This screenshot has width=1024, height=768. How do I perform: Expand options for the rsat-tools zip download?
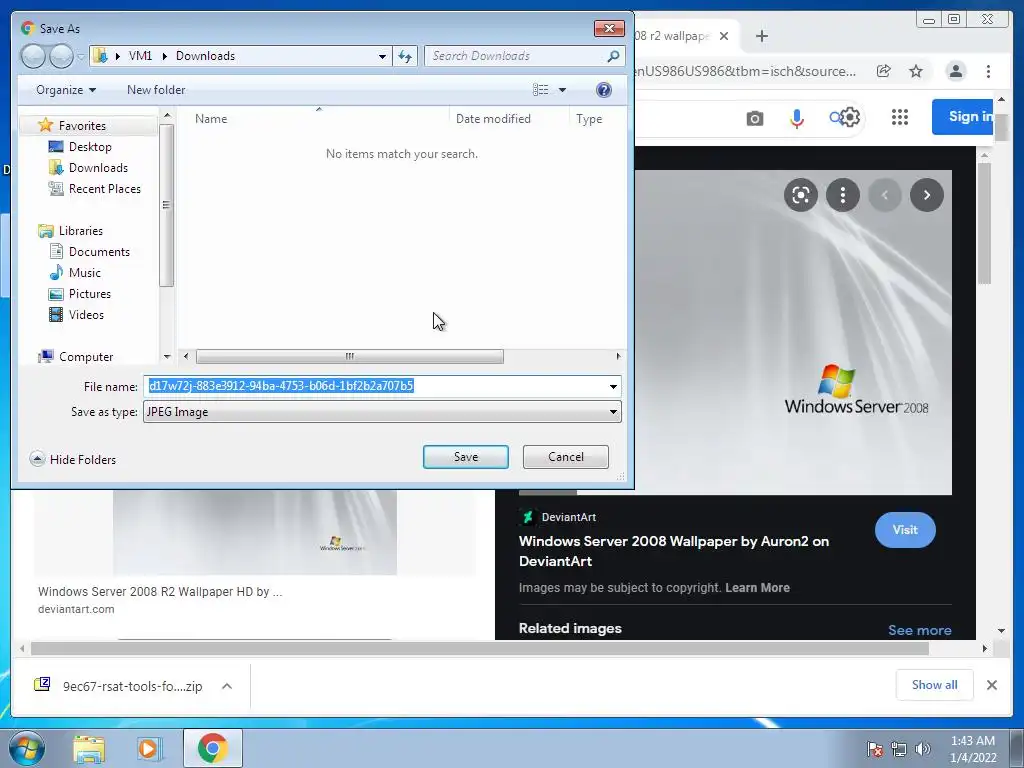click(227, 686)
